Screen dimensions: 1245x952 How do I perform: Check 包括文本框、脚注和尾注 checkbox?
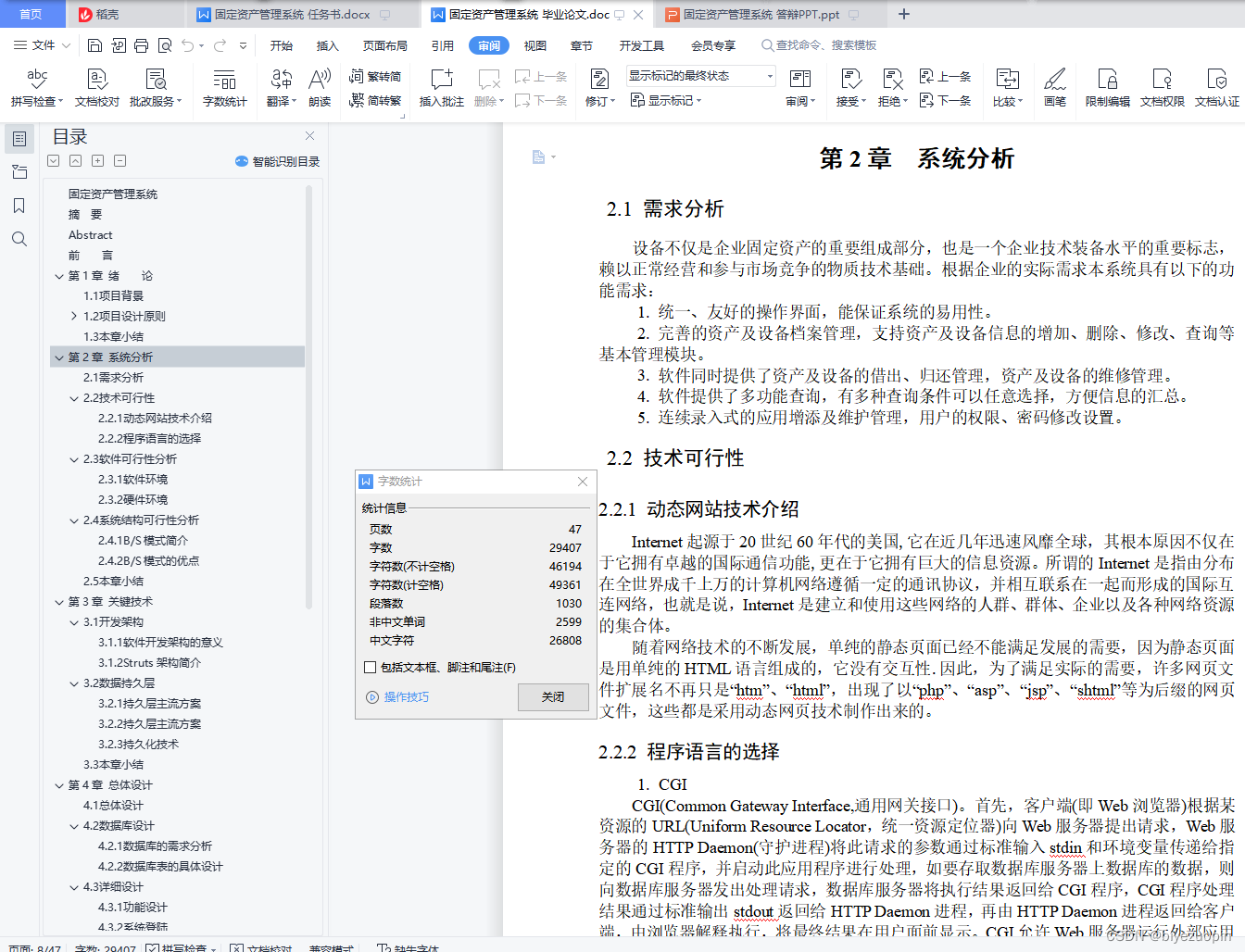[x=371, y=667]
